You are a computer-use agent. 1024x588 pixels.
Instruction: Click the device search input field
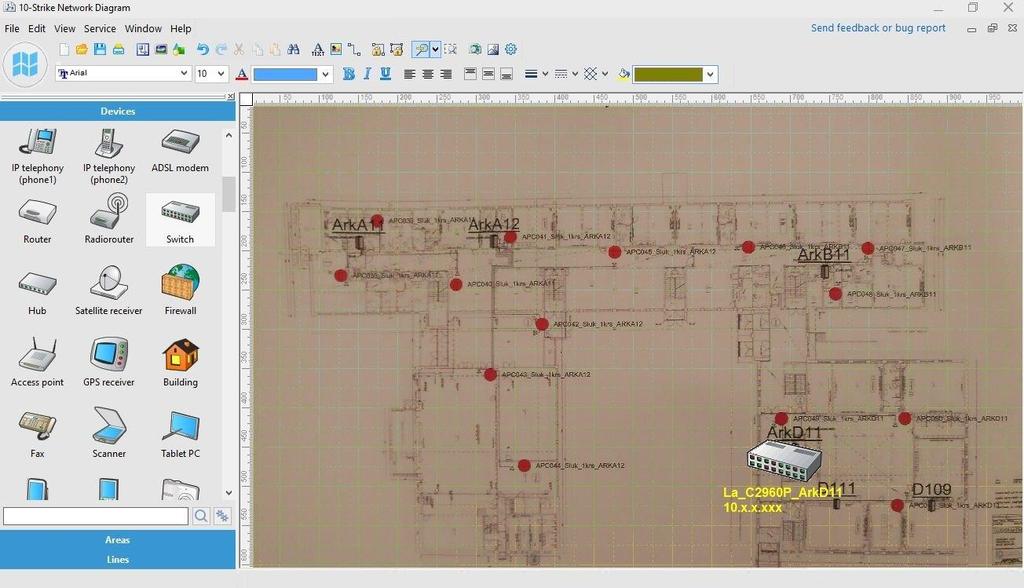(x=95, y=516)
